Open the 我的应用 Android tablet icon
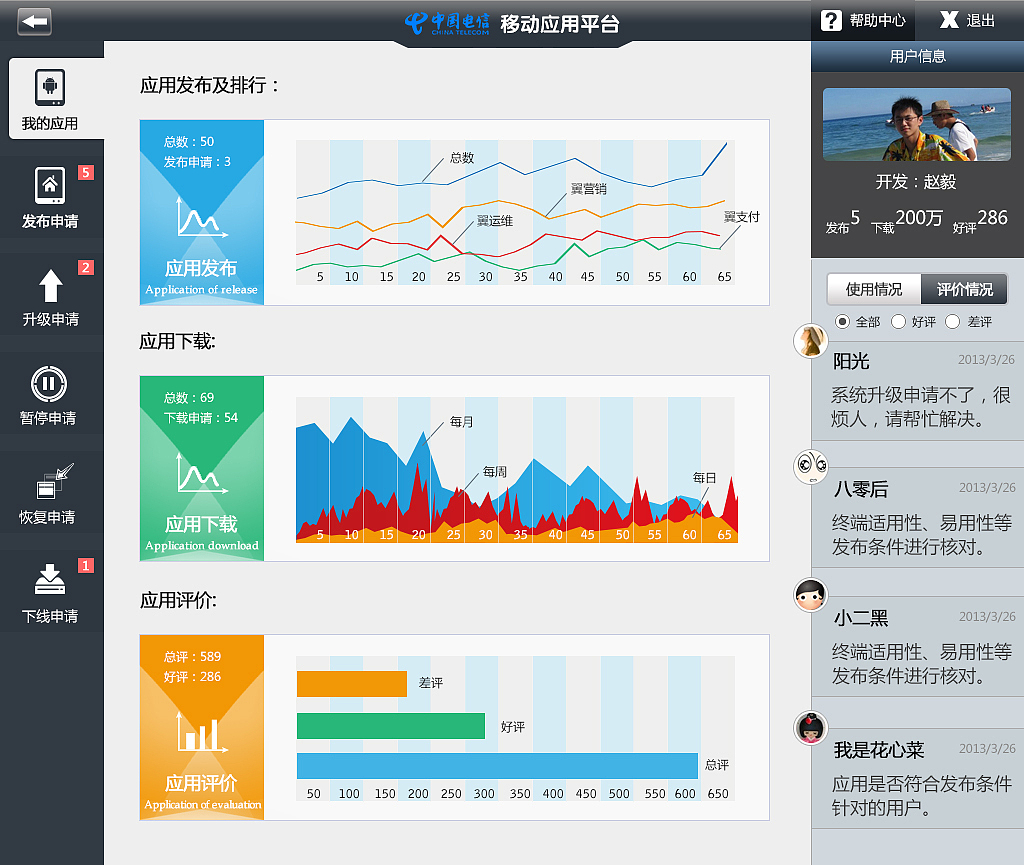Screen dimensions: 1024x865 pyautogui.click(x=50, y=87)
